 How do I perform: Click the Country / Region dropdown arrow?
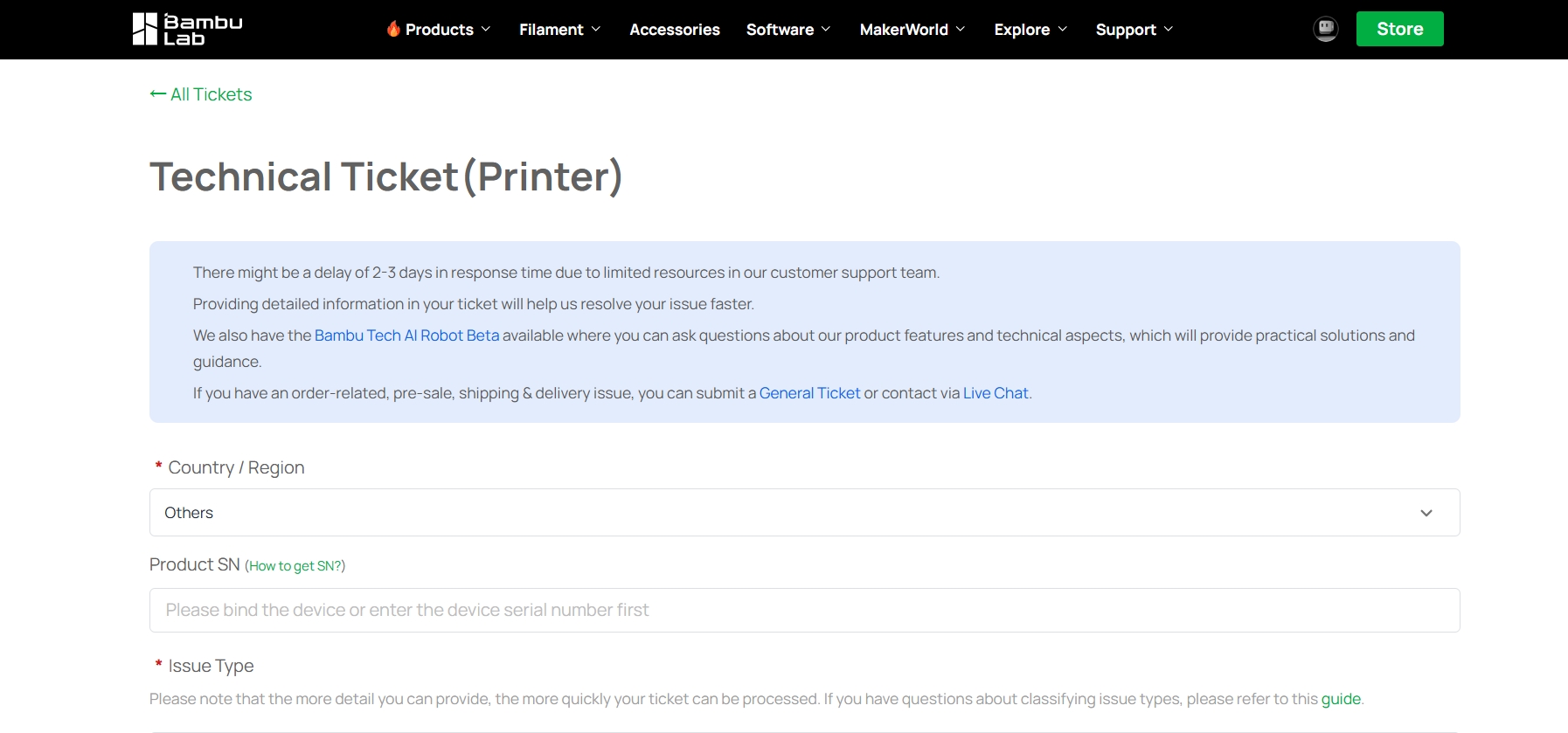[1426, 513]
